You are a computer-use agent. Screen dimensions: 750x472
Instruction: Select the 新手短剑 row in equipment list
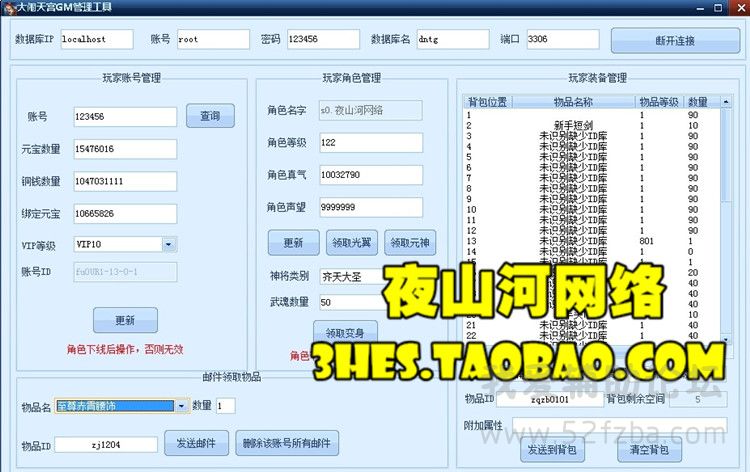pyautogui.click(x=591, y=125)
